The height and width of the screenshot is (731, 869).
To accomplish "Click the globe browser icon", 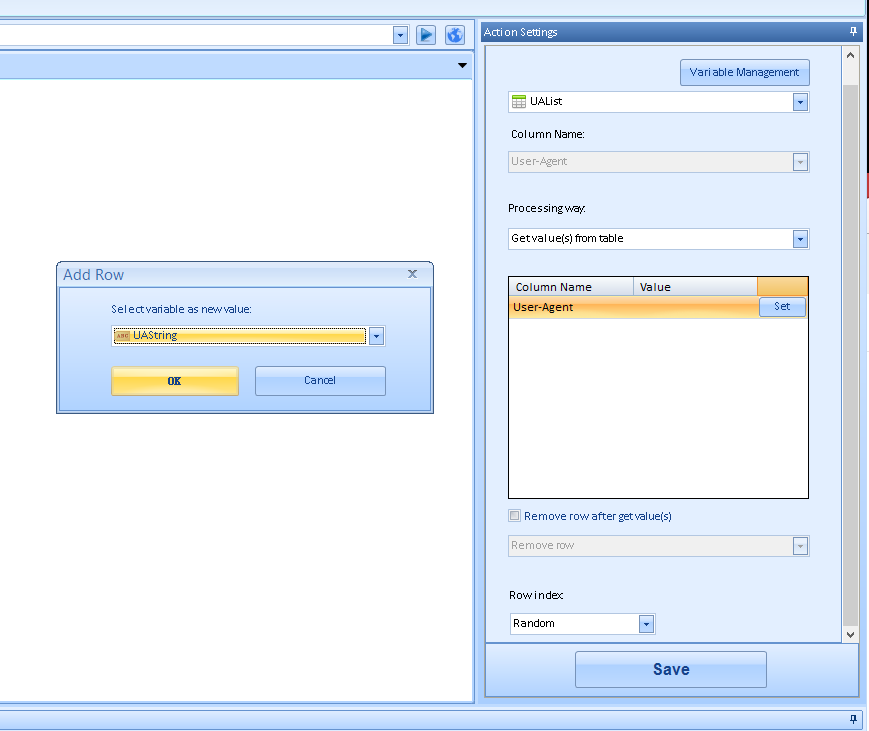I will pyautogui.click(x=455, y=35).
